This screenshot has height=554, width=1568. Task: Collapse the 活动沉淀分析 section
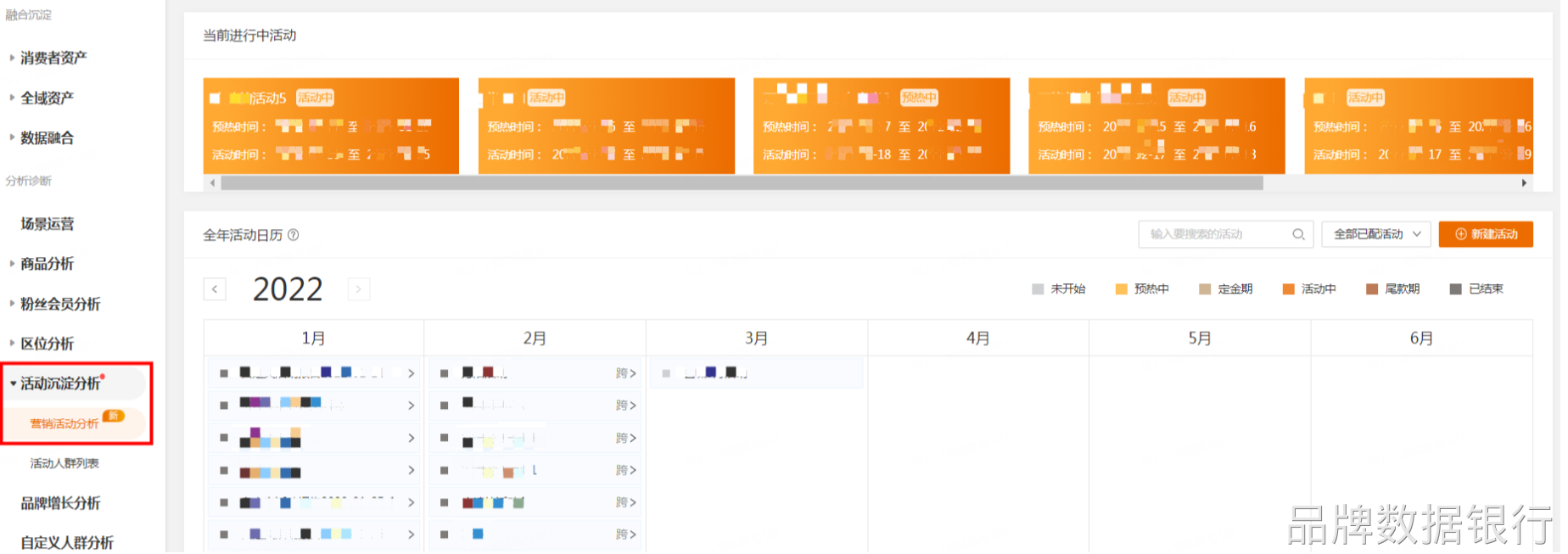click(x=59, y=384)
